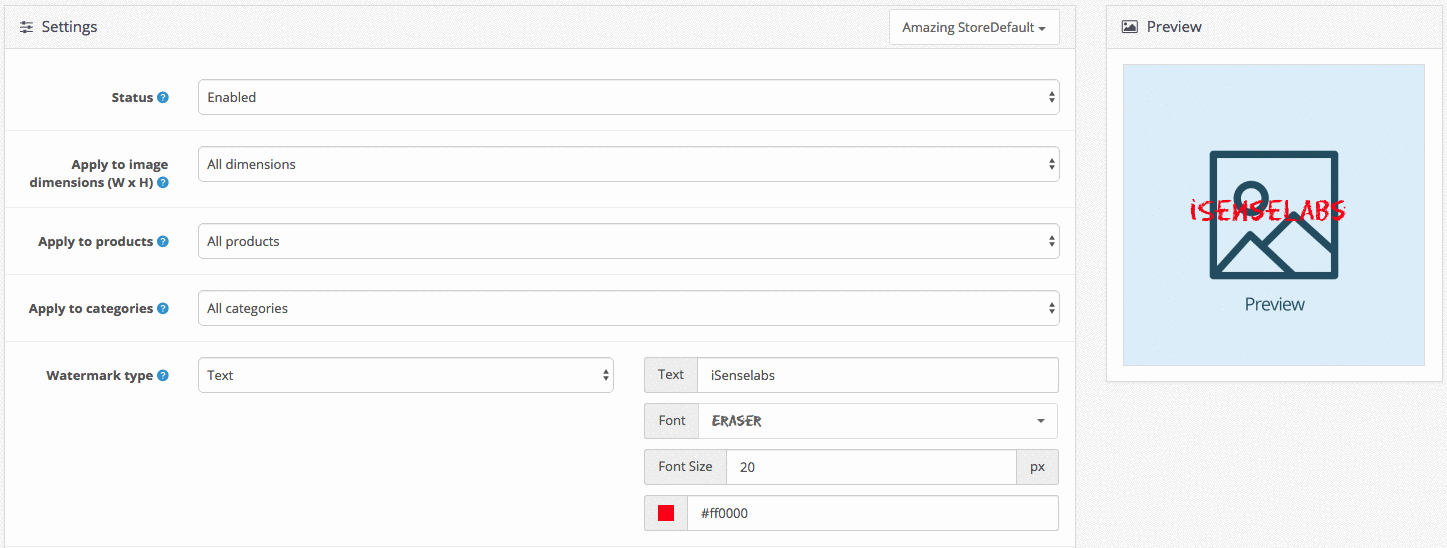Click help icon beside image dimensions label
1447x548 pixels.
point(163,183)
